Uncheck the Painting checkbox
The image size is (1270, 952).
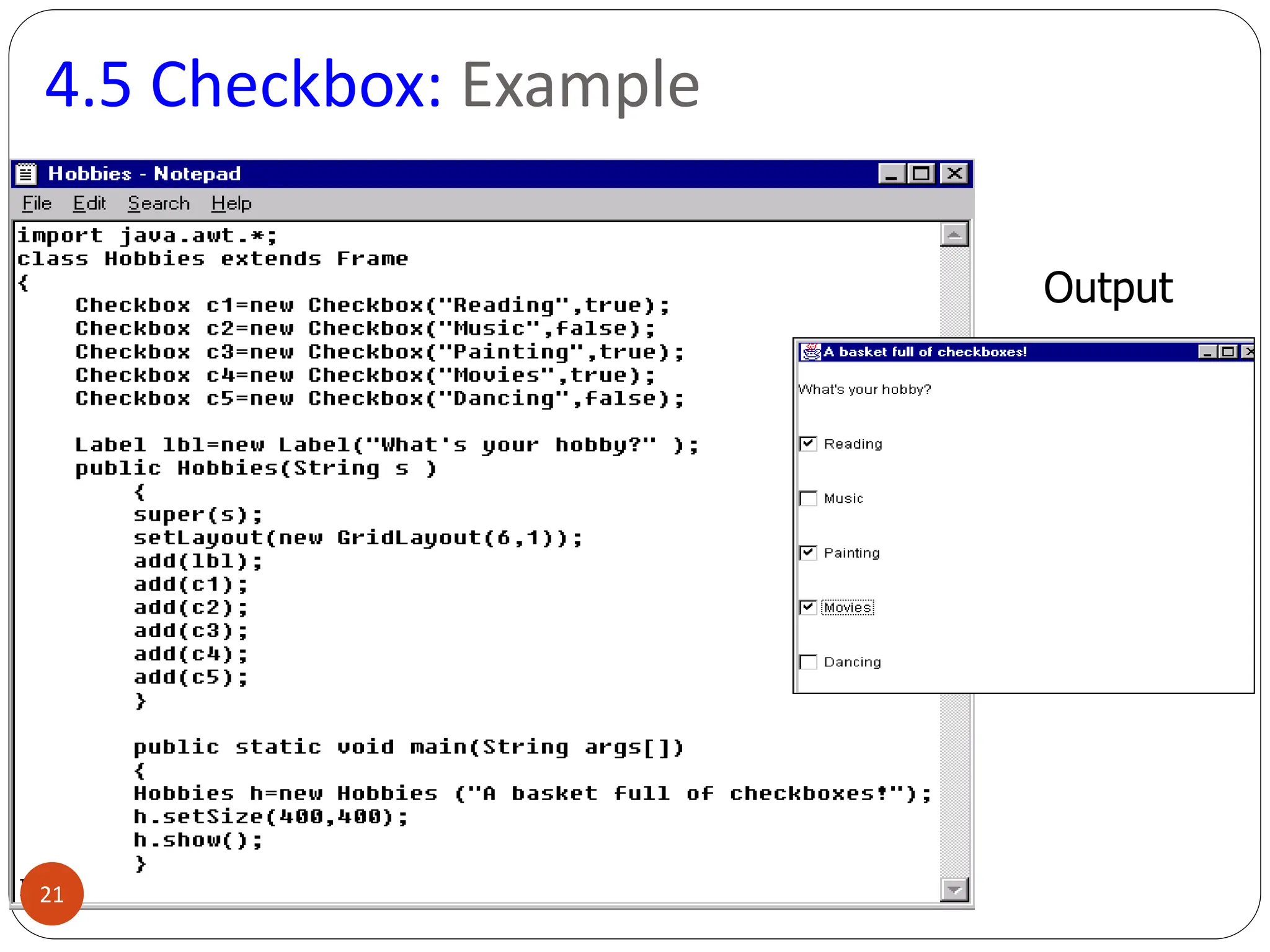tap(808, 553)
